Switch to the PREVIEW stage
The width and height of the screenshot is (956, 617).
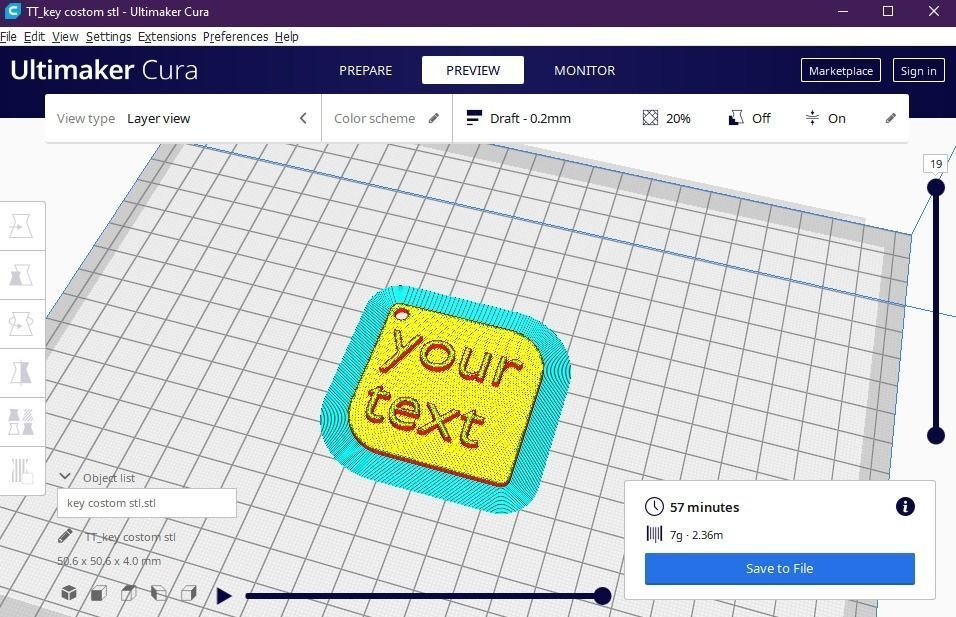[473, 70]
